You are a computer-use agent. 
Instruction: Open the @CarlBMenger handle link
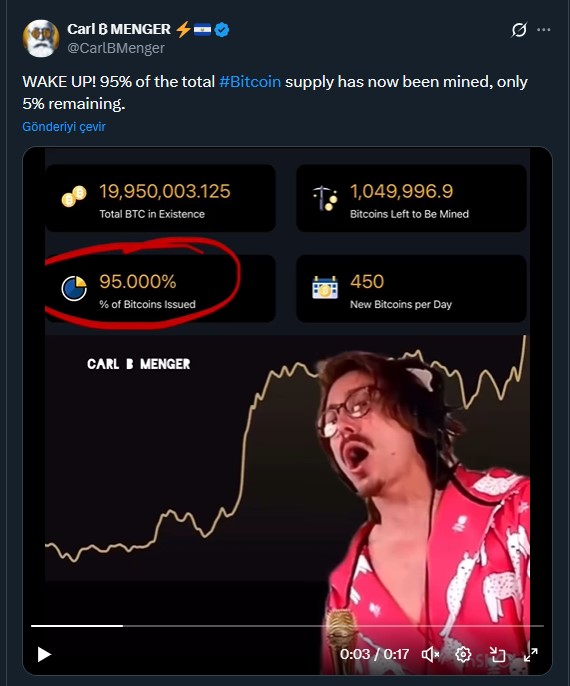pos(116,48)
